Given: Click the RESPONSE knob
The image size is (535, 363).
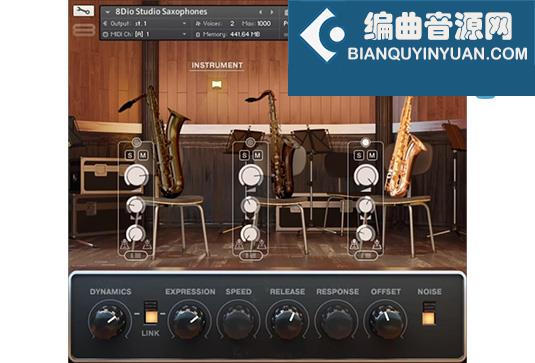Looking at the screenshot, I should (x=337, y=320).
